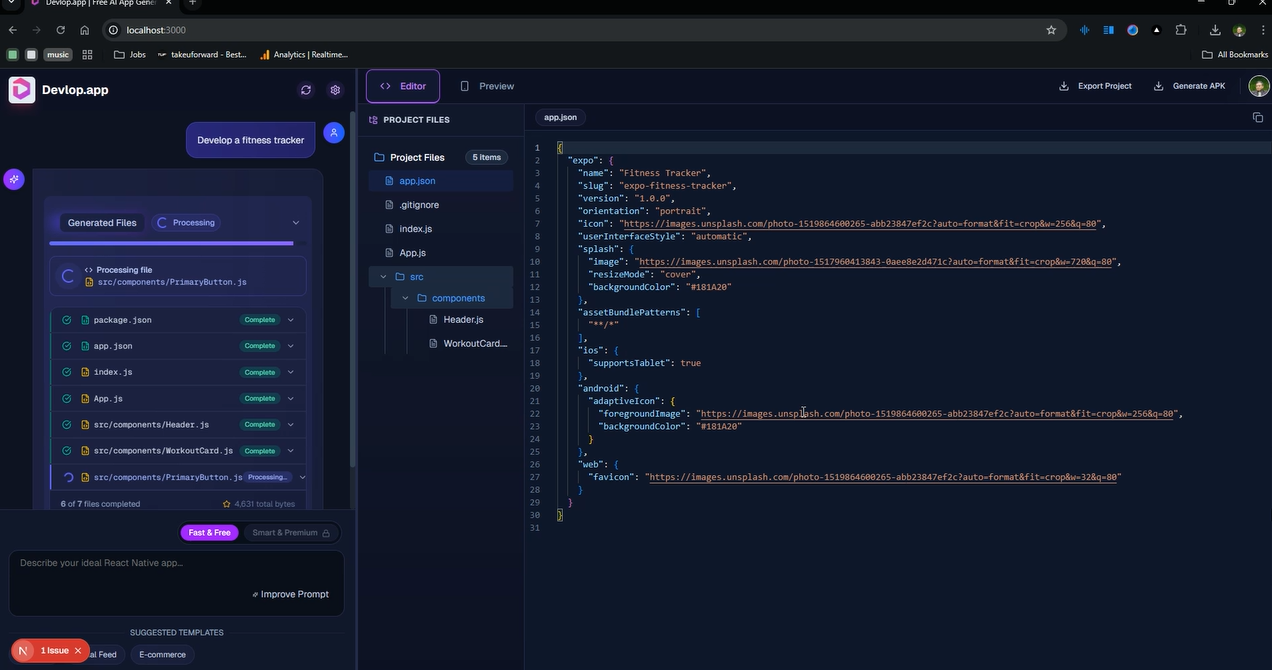Viewport: 1272px width, 670px height.
Task: Click Export Project button
Action: (1095, 86)
